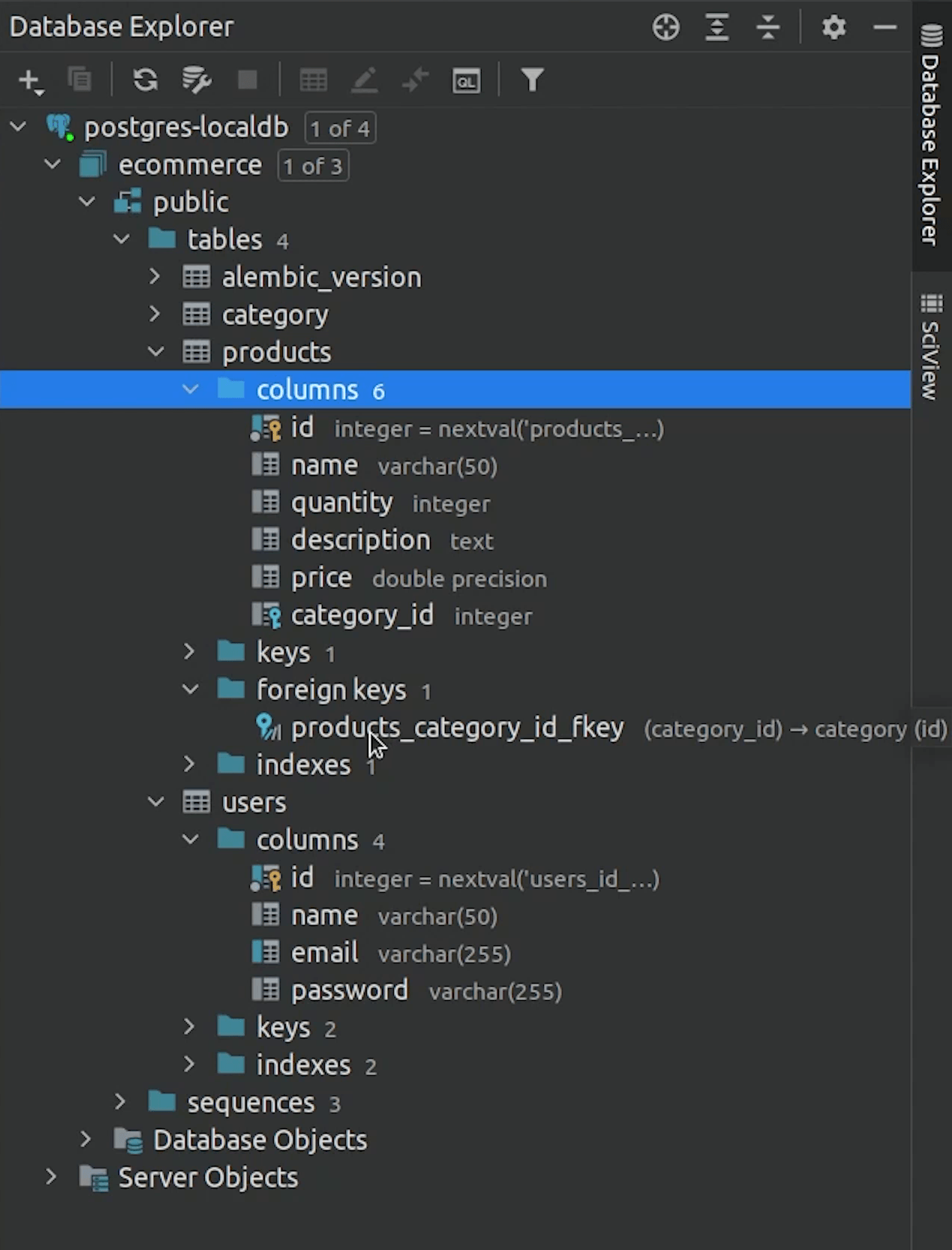Expand the sequences folder
Viewport: 952px width, 1250px height.
click(121, 1102)
